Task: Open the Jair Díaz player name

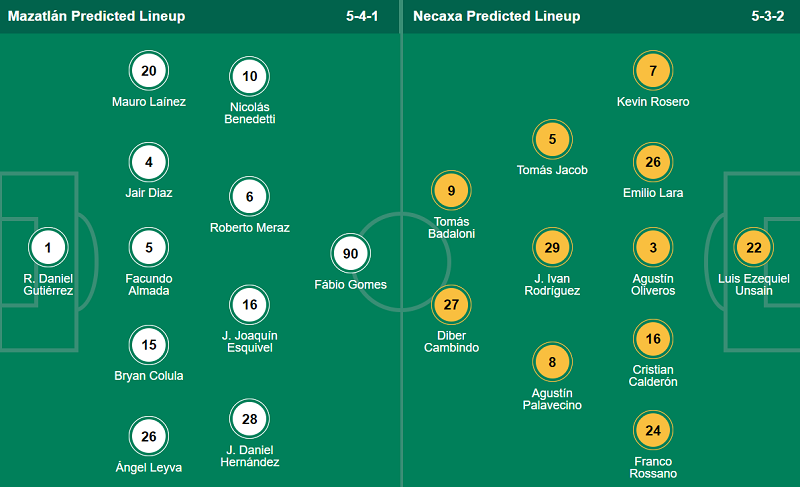Action: coord(149,192)
